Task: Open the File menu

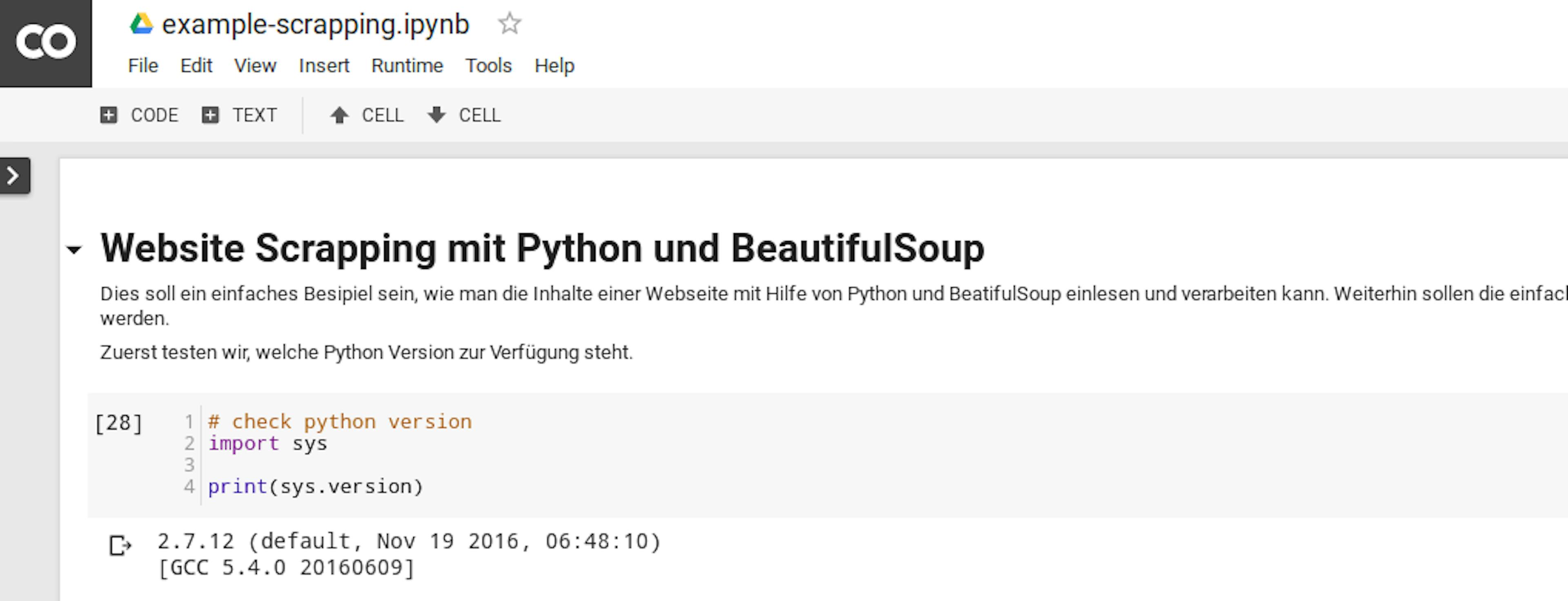Action: (x=143, y=65)
